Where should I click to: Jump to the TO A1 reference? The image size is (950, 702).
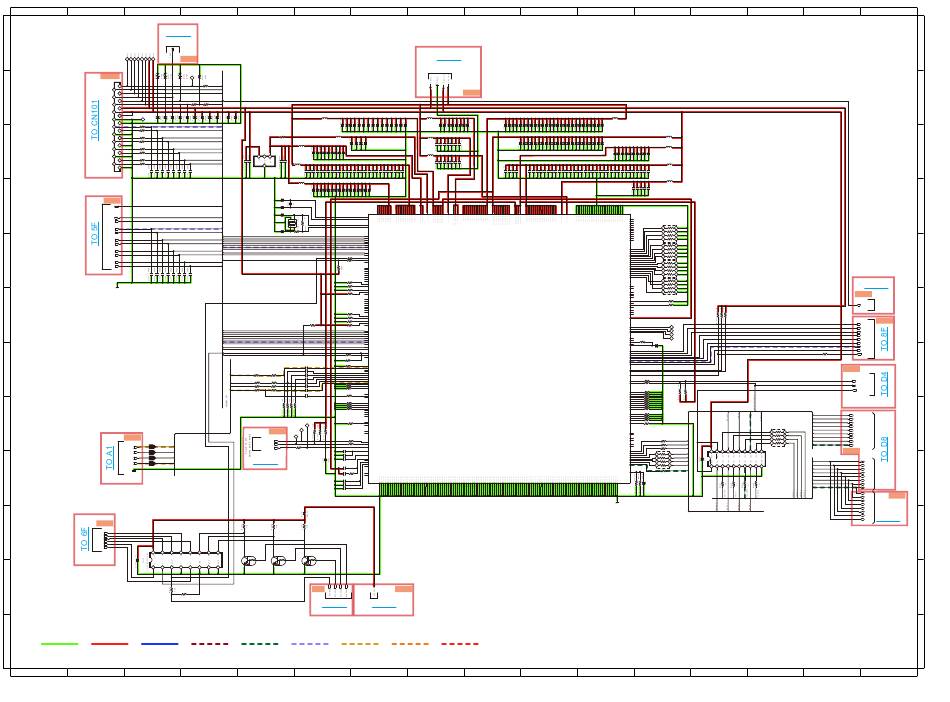[x=110, y=457]
